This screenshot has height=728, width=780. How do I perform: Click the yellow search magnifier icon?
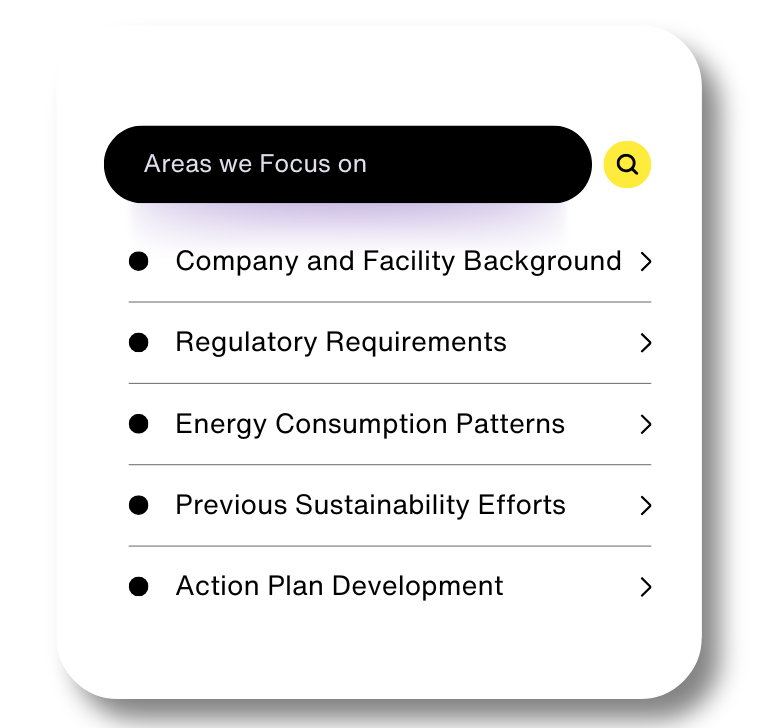[x=628, y=165]
